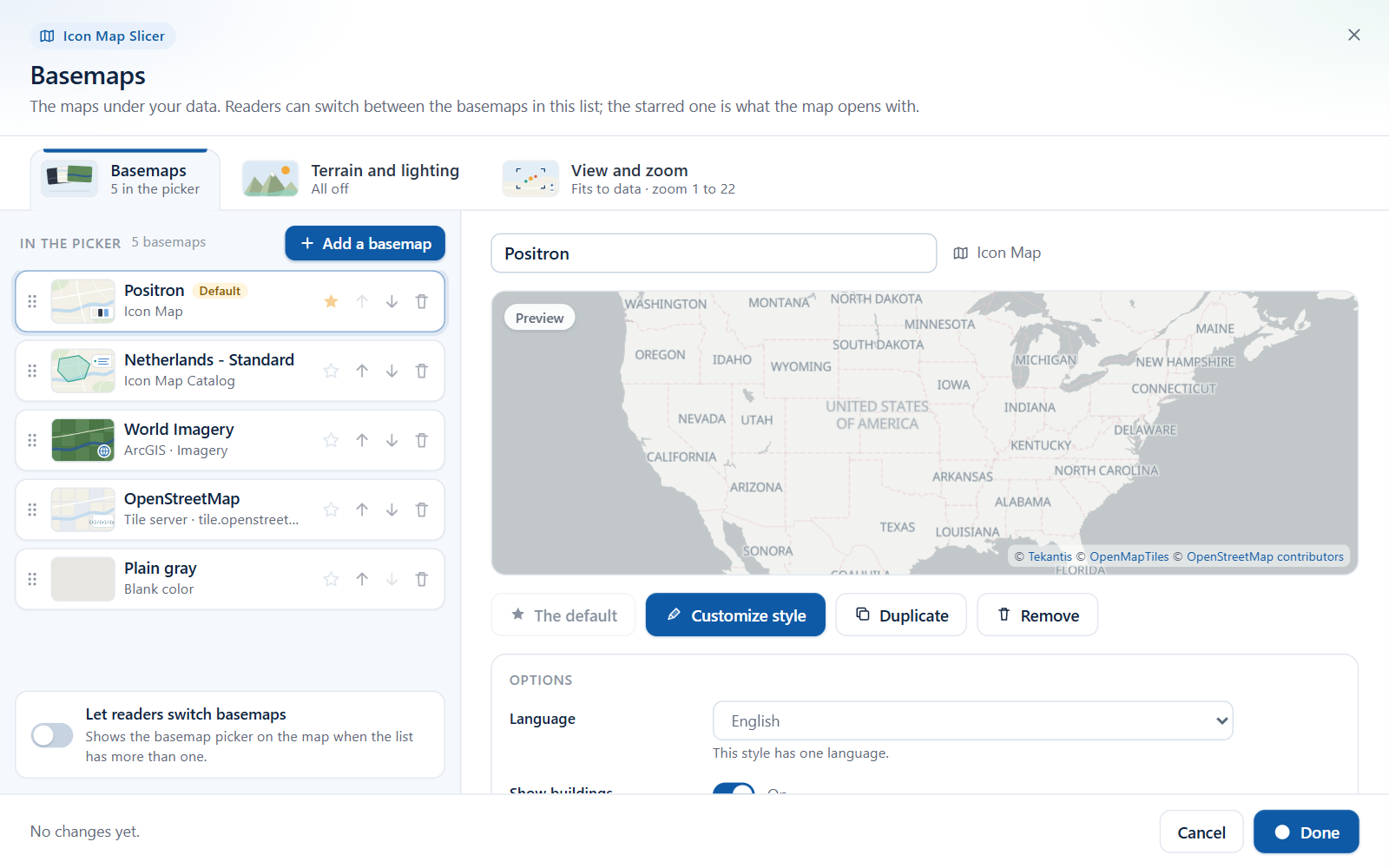Move Positron down in the list

tap(392, 301)
